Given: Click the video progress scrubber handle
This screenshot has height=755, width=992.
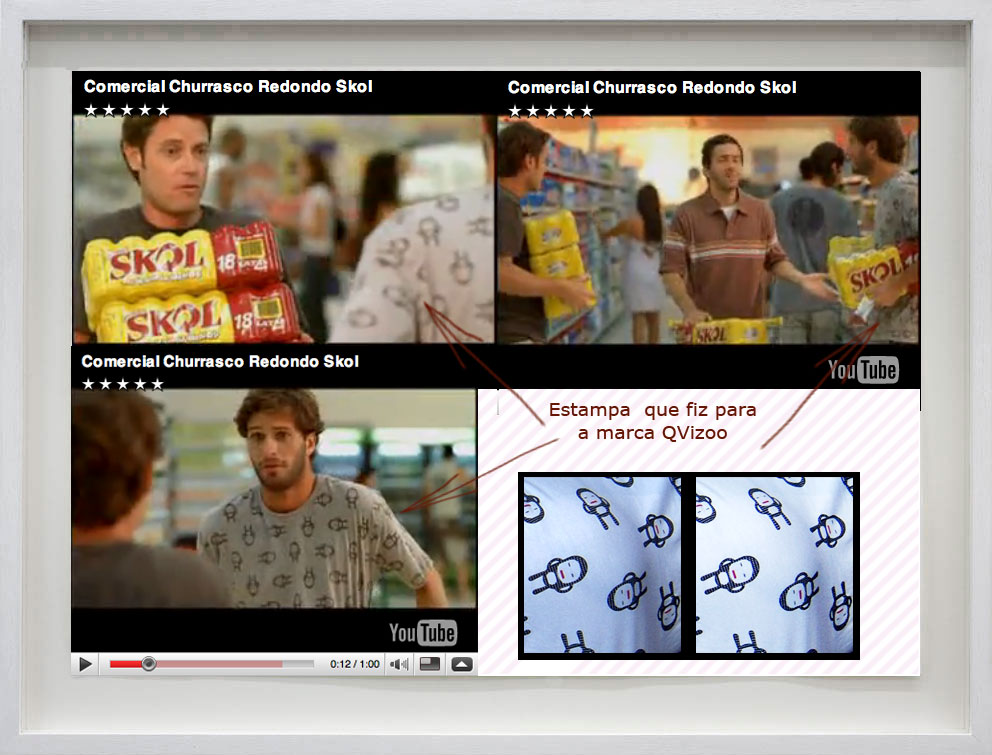Looking at the screenshot, I should tap(149, 664).
